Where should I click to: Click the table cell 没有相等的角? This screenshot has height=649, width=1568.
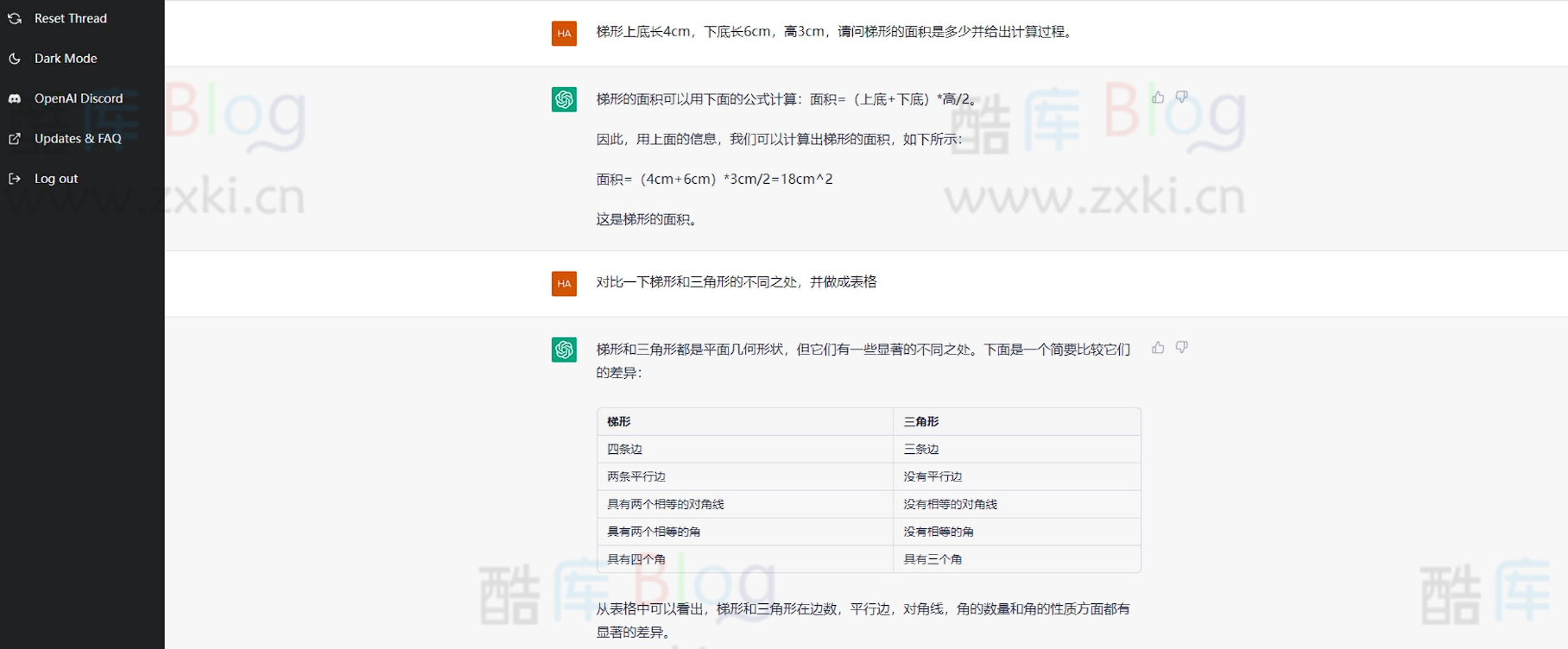1017,532
